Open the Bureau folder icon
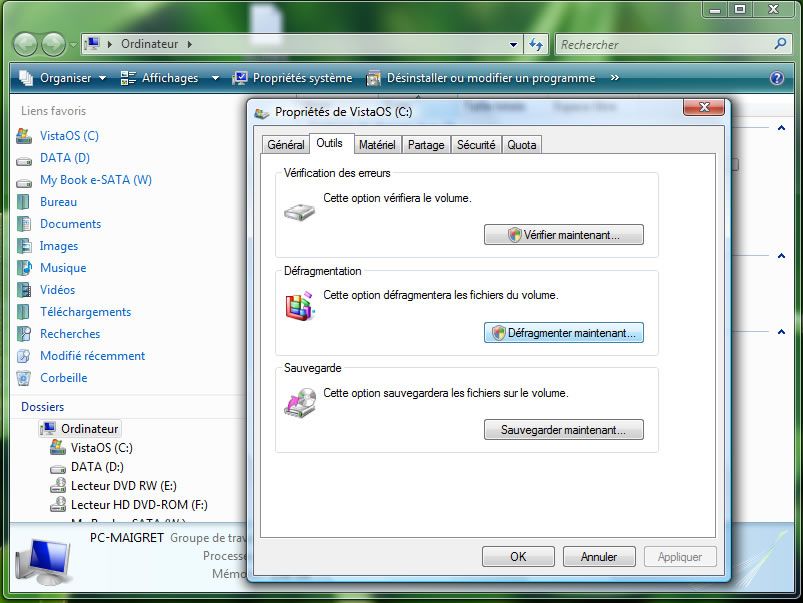 point(23,202)
